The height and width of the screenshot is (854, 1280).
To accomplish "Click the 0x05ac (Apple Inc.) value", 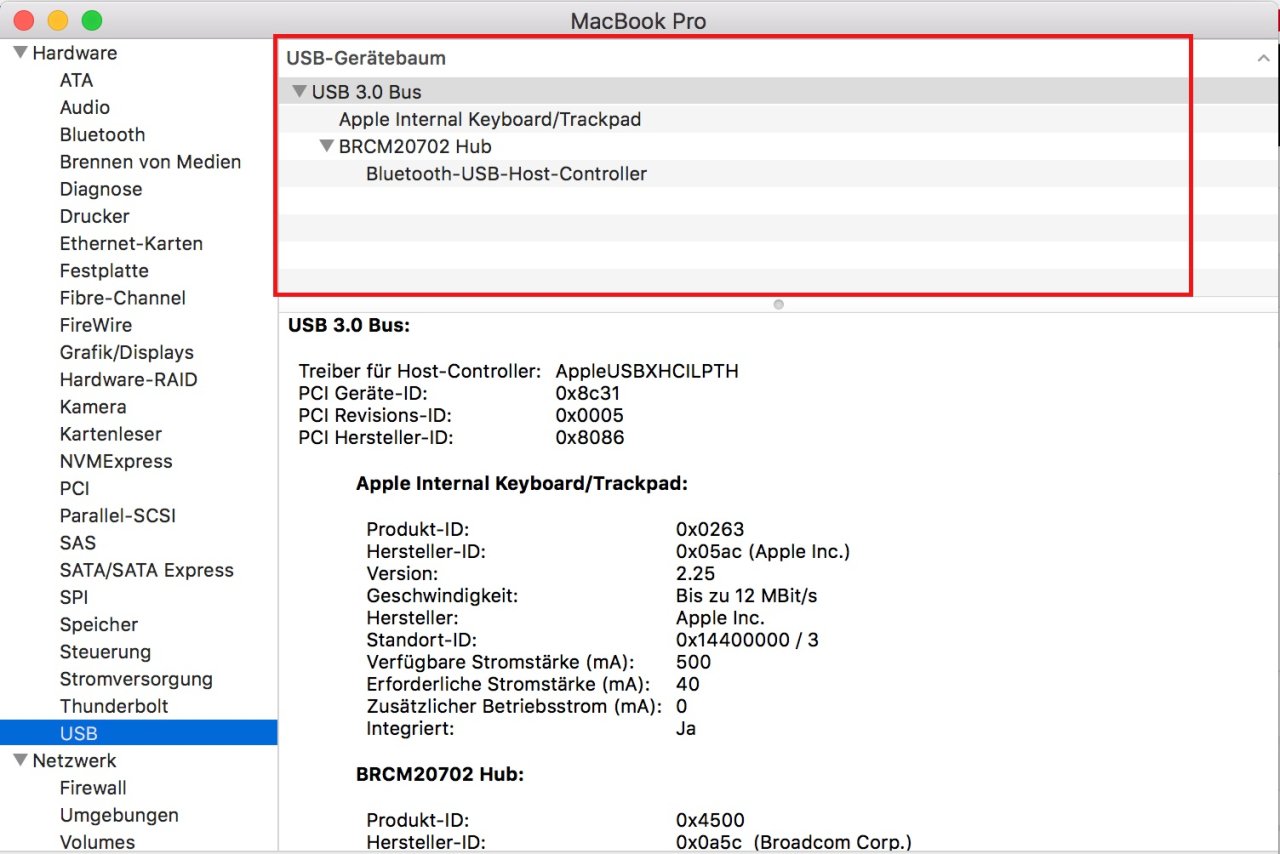I will pos(763,552).
